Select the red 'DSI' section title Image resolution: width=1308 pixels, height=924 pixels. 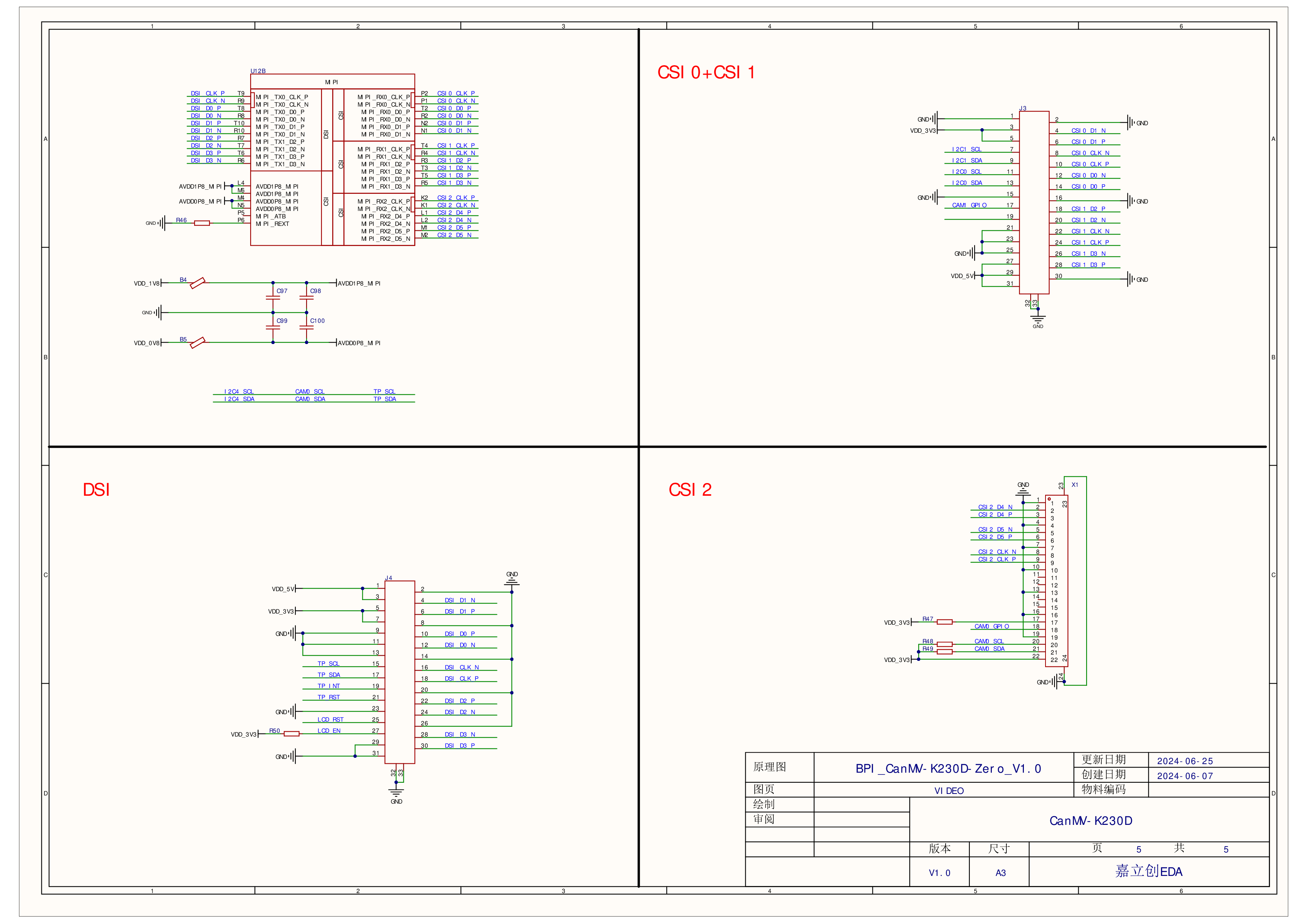click(x=96, y=490)
